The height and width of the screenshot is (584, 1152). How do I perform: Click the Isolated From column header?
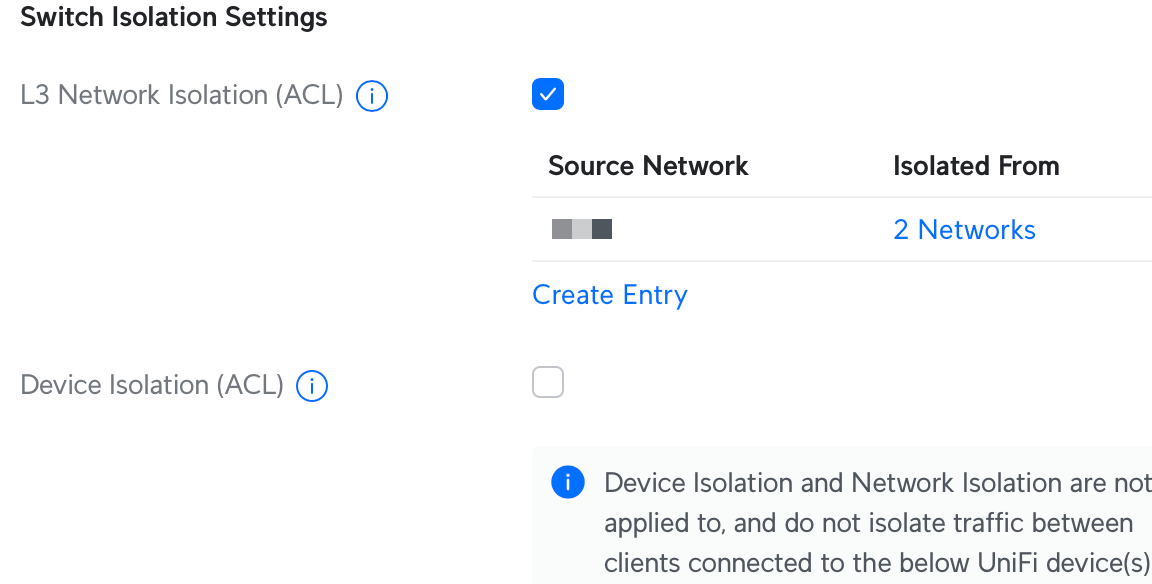tap(976, 165)
